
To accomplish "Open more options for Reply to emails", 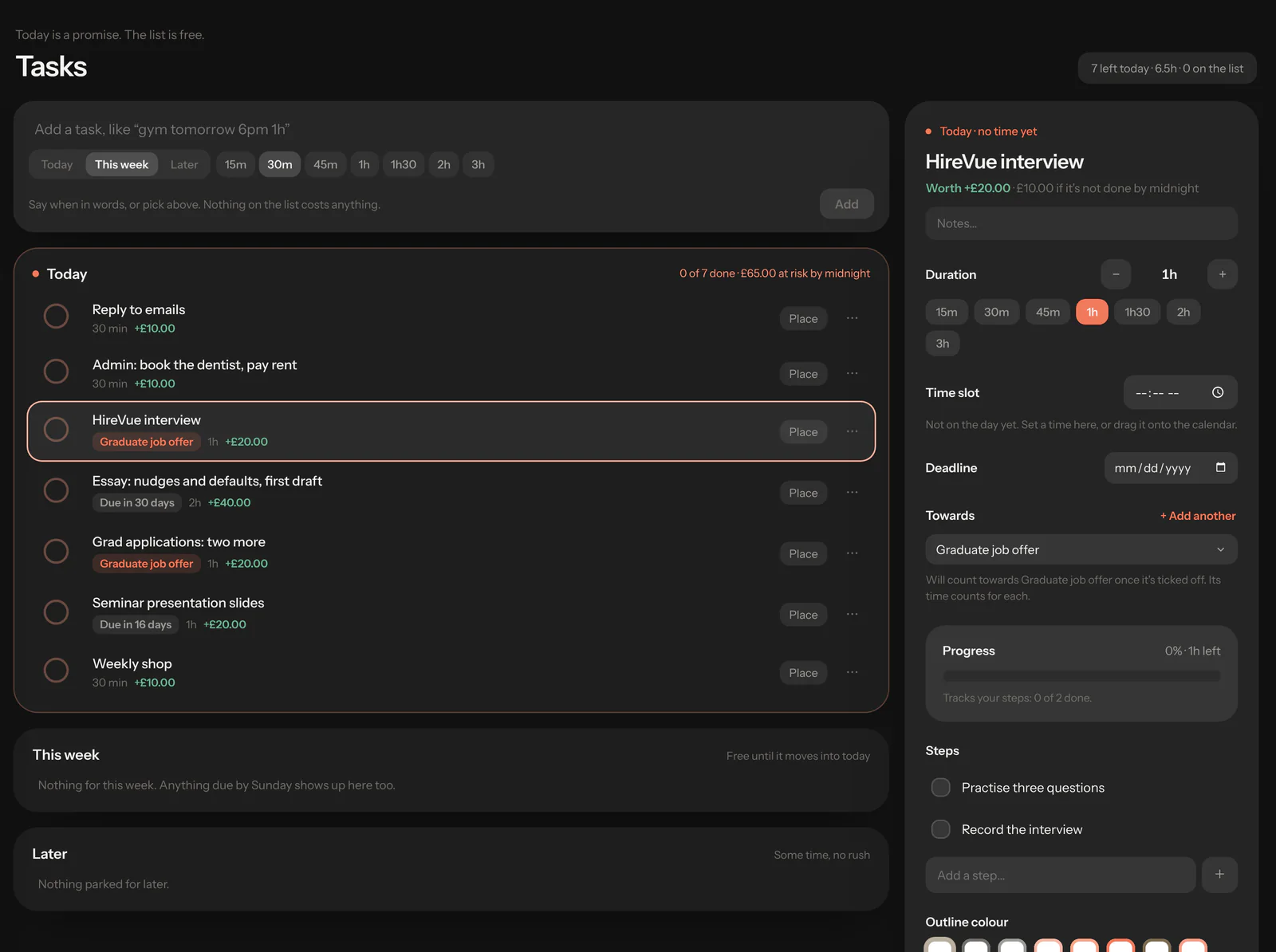I will click(x=852, y=318).
